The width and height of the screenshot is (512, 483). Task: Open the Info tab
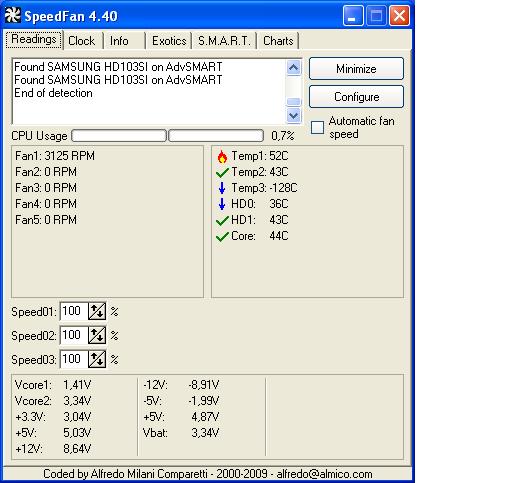[119, 41]
